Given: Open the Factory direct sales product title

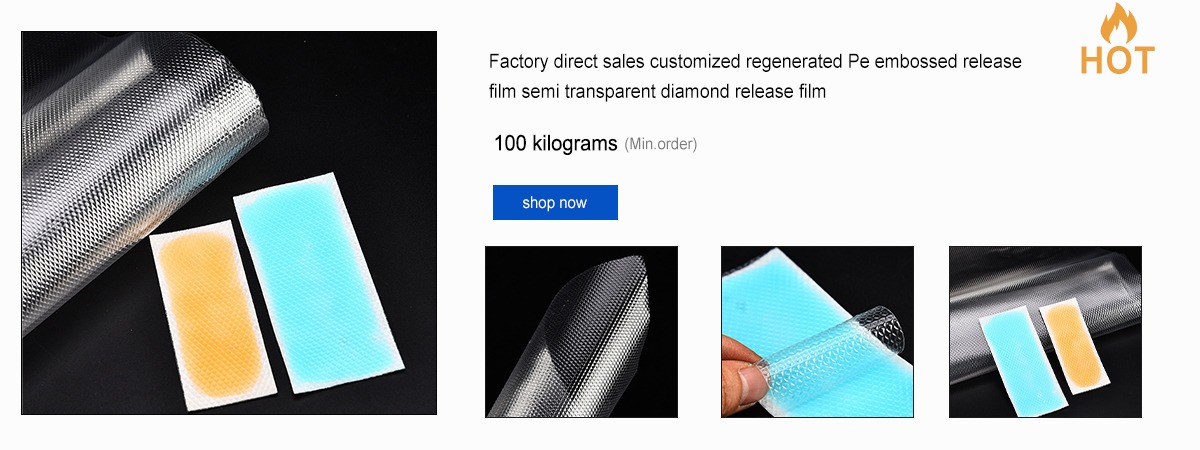Looking at the screenshot, I should coord(755,76).
